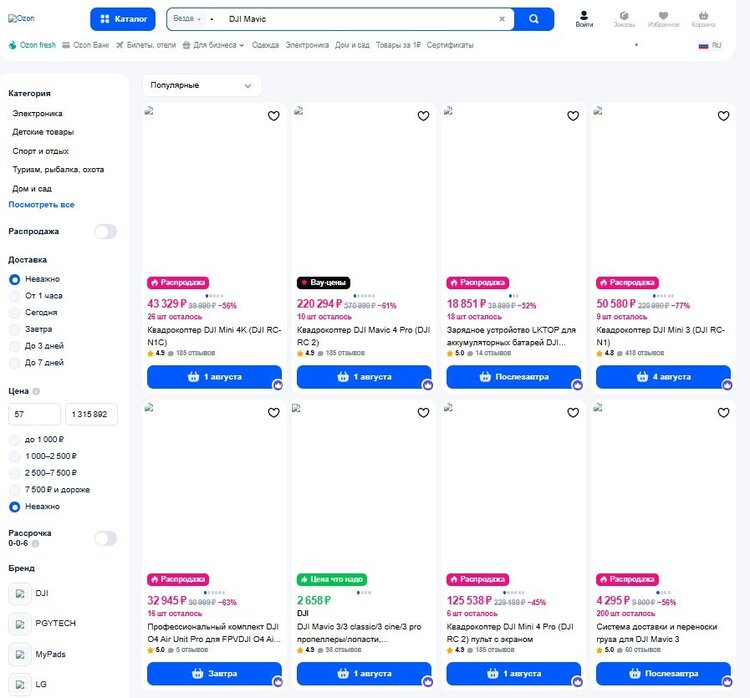The height and width of the screenshot is (698, 750).
Task: Click the PGYTECH brand logo icon
Action: pyautogui.click(x=20, y=624)
